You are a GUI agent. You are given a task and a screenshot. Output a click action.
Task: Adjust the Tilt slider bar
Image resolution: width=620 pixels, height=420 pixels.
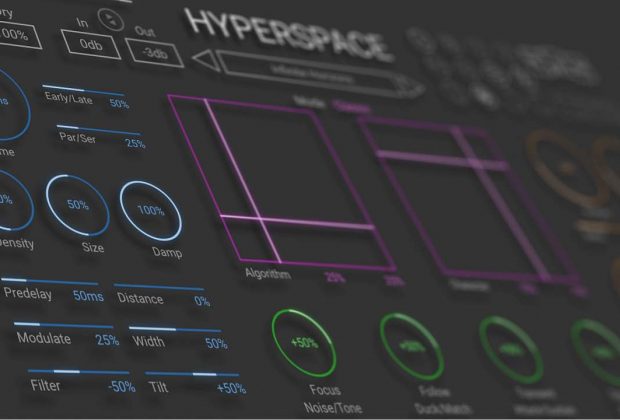[x=192, y=374]
